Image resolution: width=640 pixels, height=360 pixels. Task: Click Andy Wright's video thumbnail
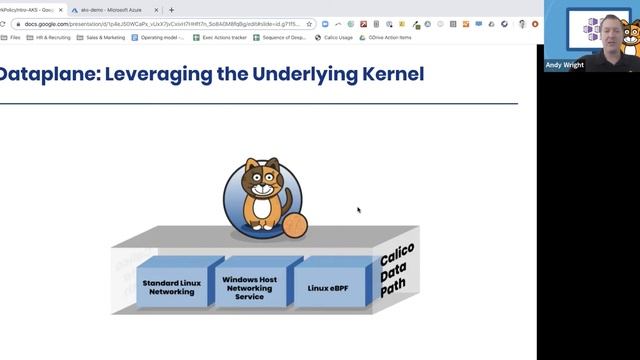pyautogui.click(x=592, y=36)
